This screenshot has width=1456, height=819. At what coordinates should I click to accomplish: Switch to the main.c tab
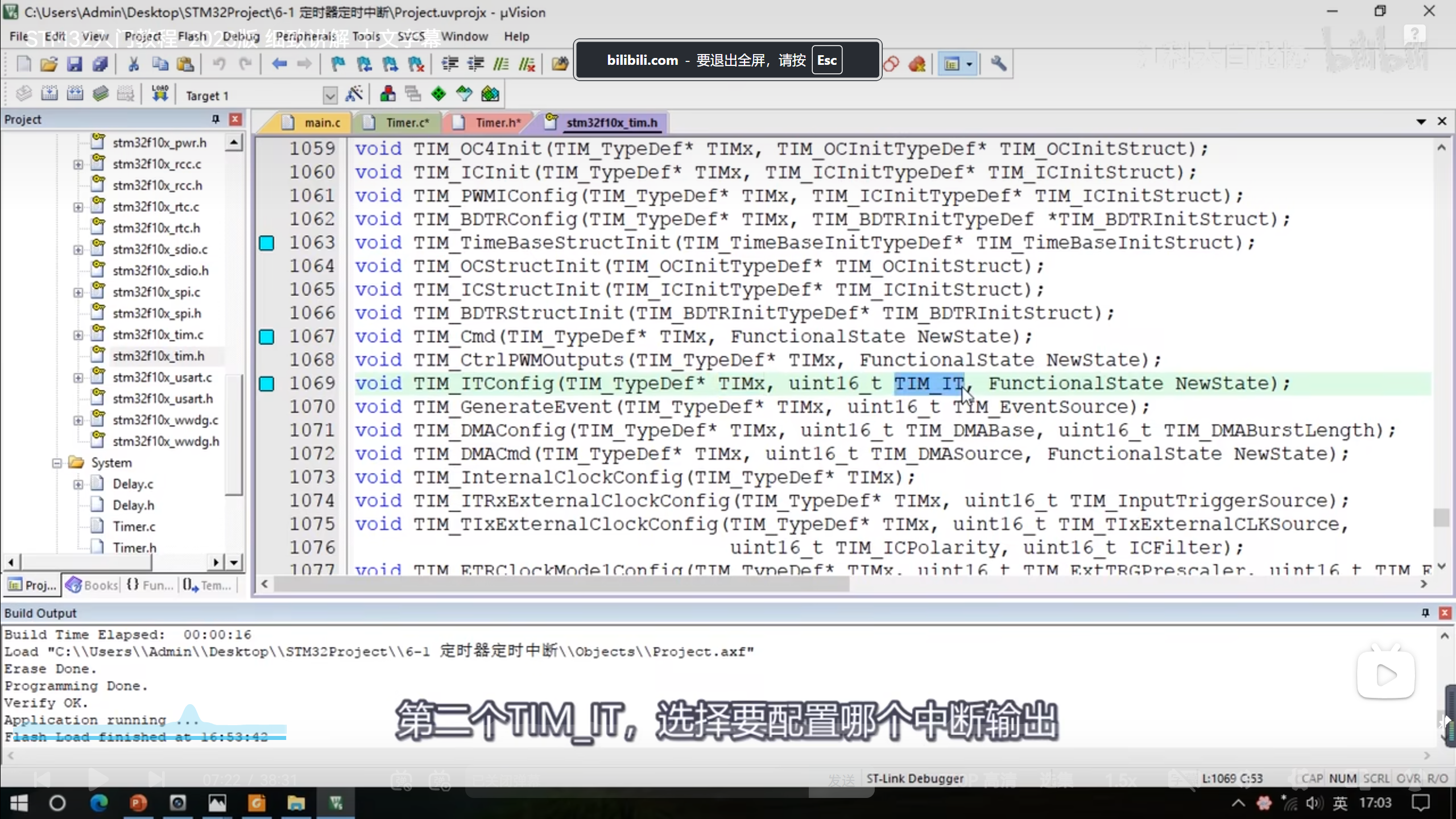click(x=322, y=122)
